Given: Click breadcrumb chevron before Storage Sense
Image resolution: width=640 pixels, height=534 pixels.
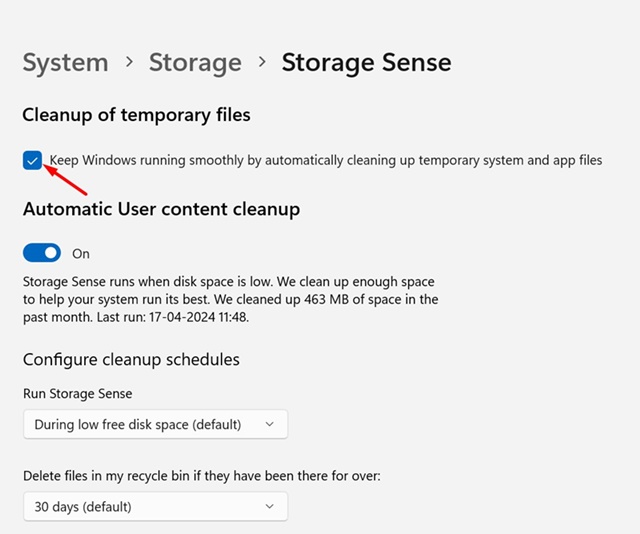Looking at the screenshot, I should (x=262, y=62).
